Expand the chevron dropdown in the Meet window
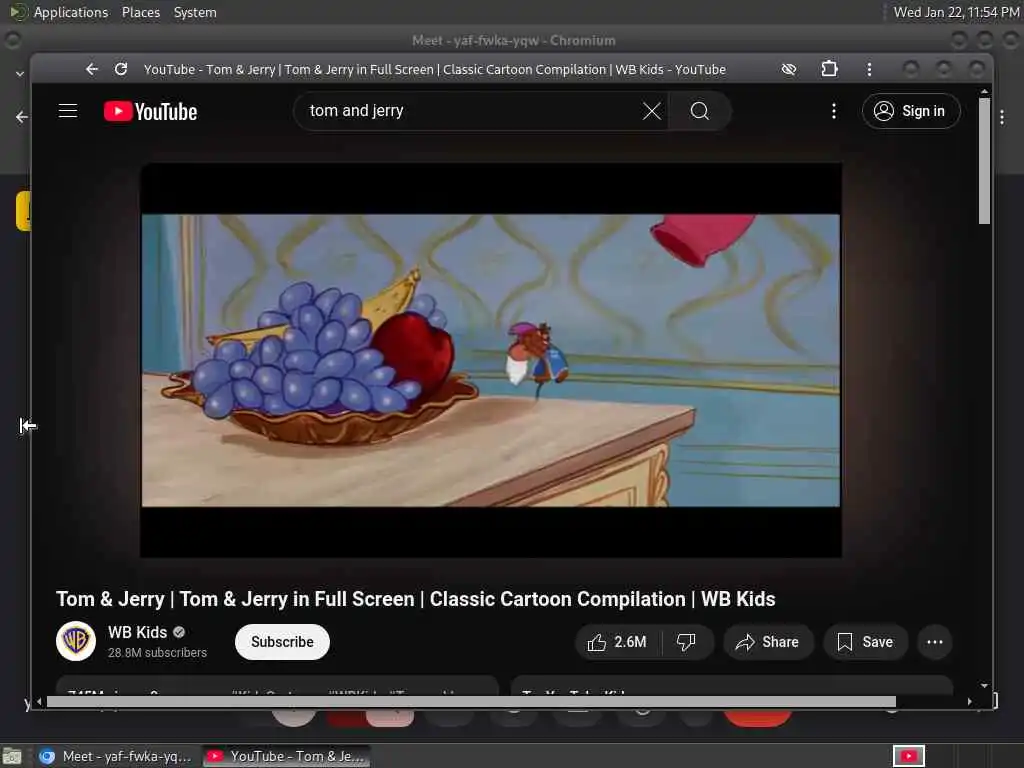 pyautogui.click(x=20, y=74)
